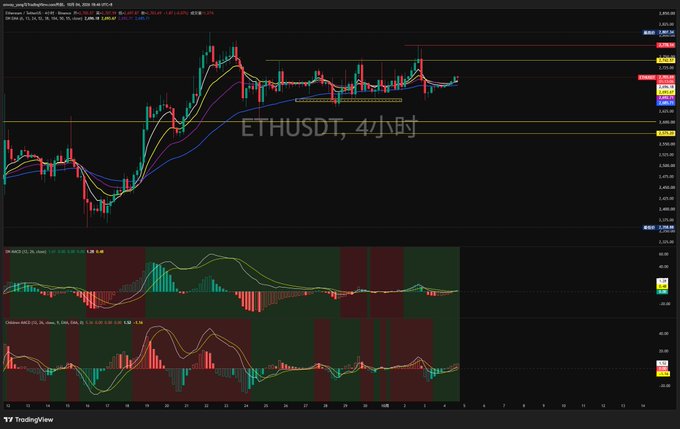
Task: Click the 22 date label on time axis
Action: [206, 406]
